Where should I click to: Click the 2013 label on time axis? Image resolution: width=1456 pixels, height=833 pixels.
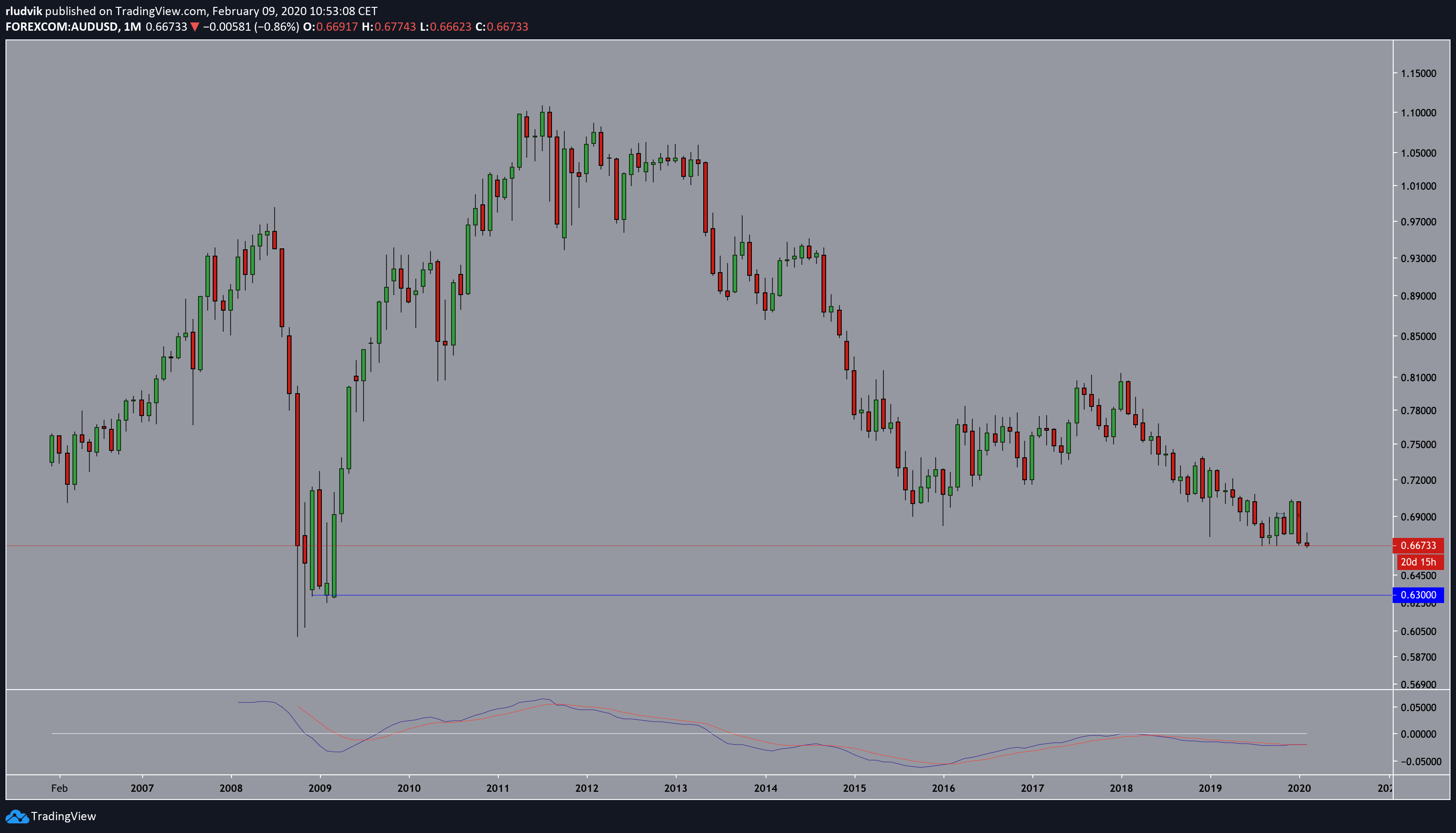[676, 789]
